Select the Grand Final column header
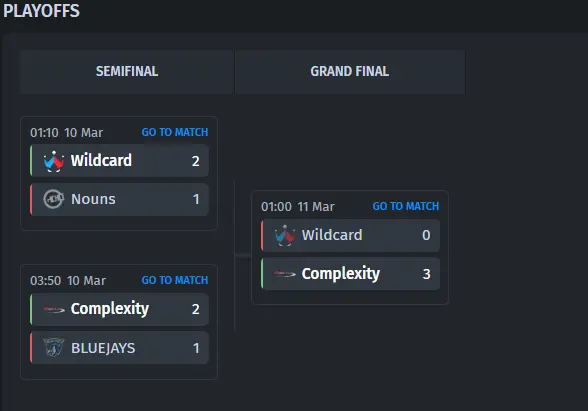 click(x=350, y=71)
